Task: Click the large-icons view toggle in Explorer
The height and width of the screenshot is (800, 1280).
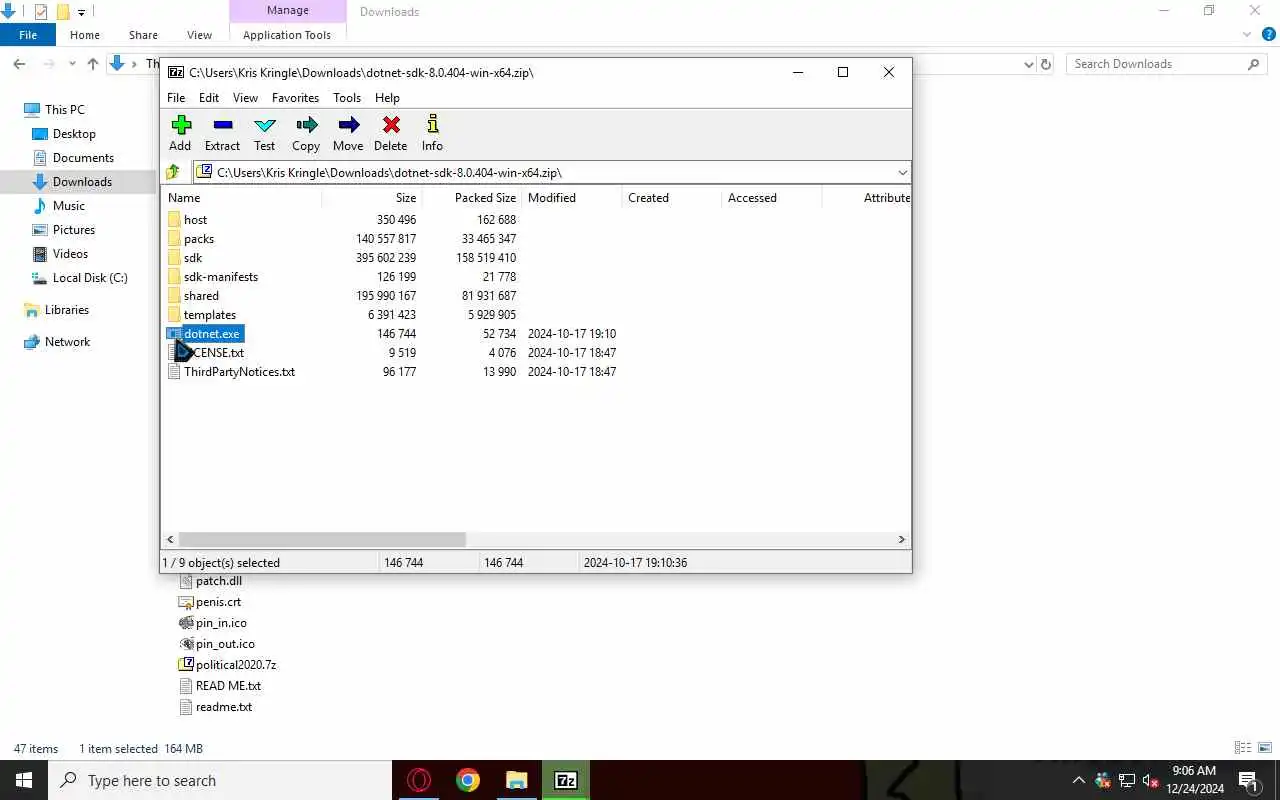Action: (1264, 748)
